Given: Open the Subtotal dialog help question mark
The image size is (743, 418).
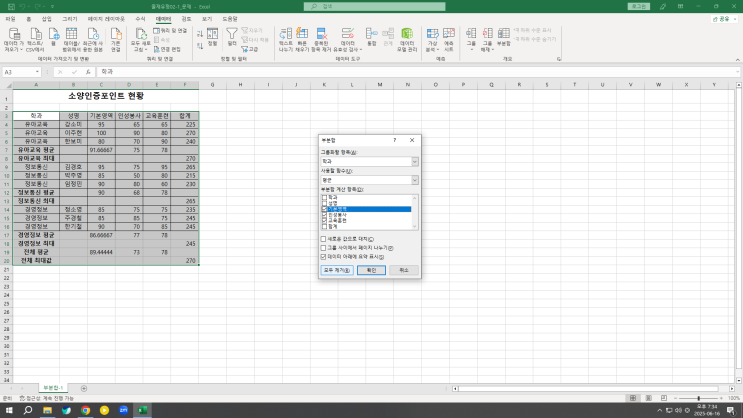Looking at the screenshot, I should click(394, 140).
